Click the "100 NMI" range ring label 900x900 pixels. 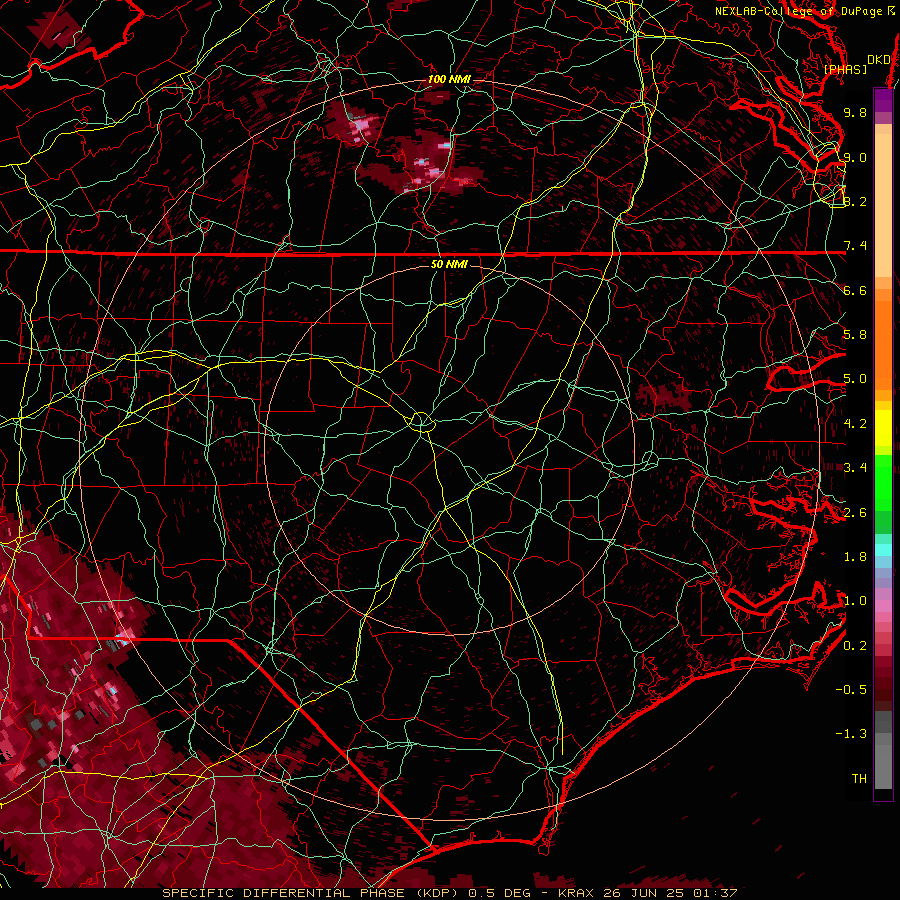pos(449,79)
